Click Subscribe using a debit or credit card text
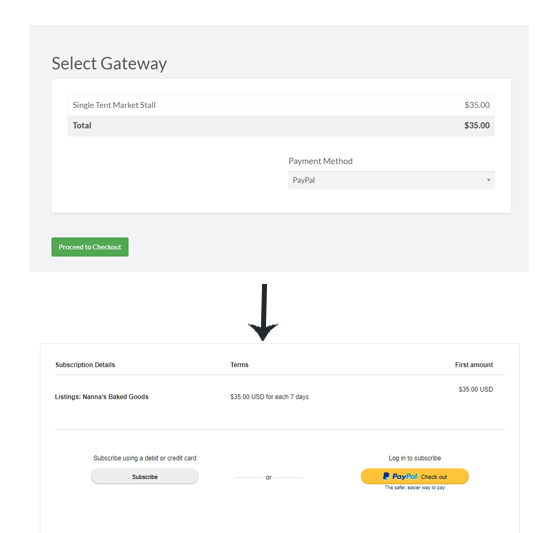Viewport: 548px width, 533px height. (x=145, y=458)
